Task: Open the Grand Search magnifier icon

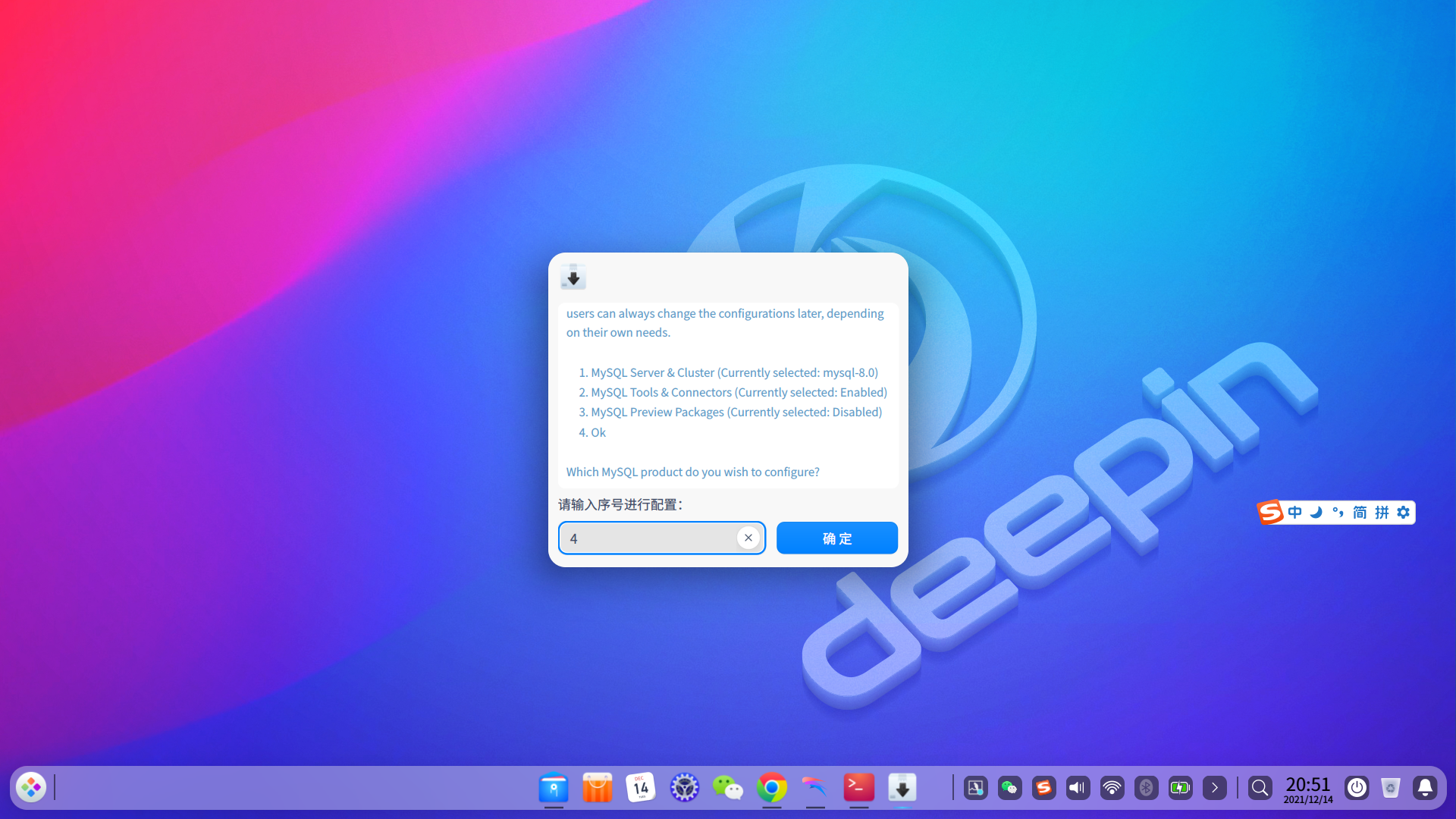Action: coord(1260,788)
